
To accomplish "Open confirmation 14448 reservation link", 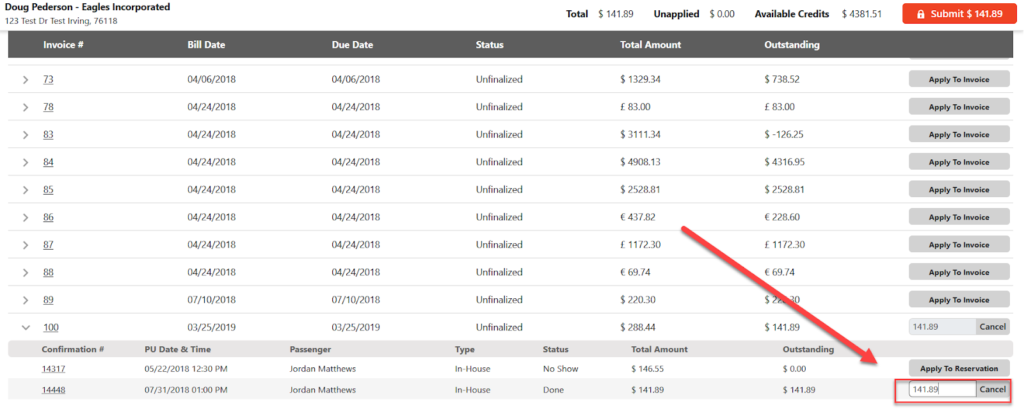I will 54,390.
